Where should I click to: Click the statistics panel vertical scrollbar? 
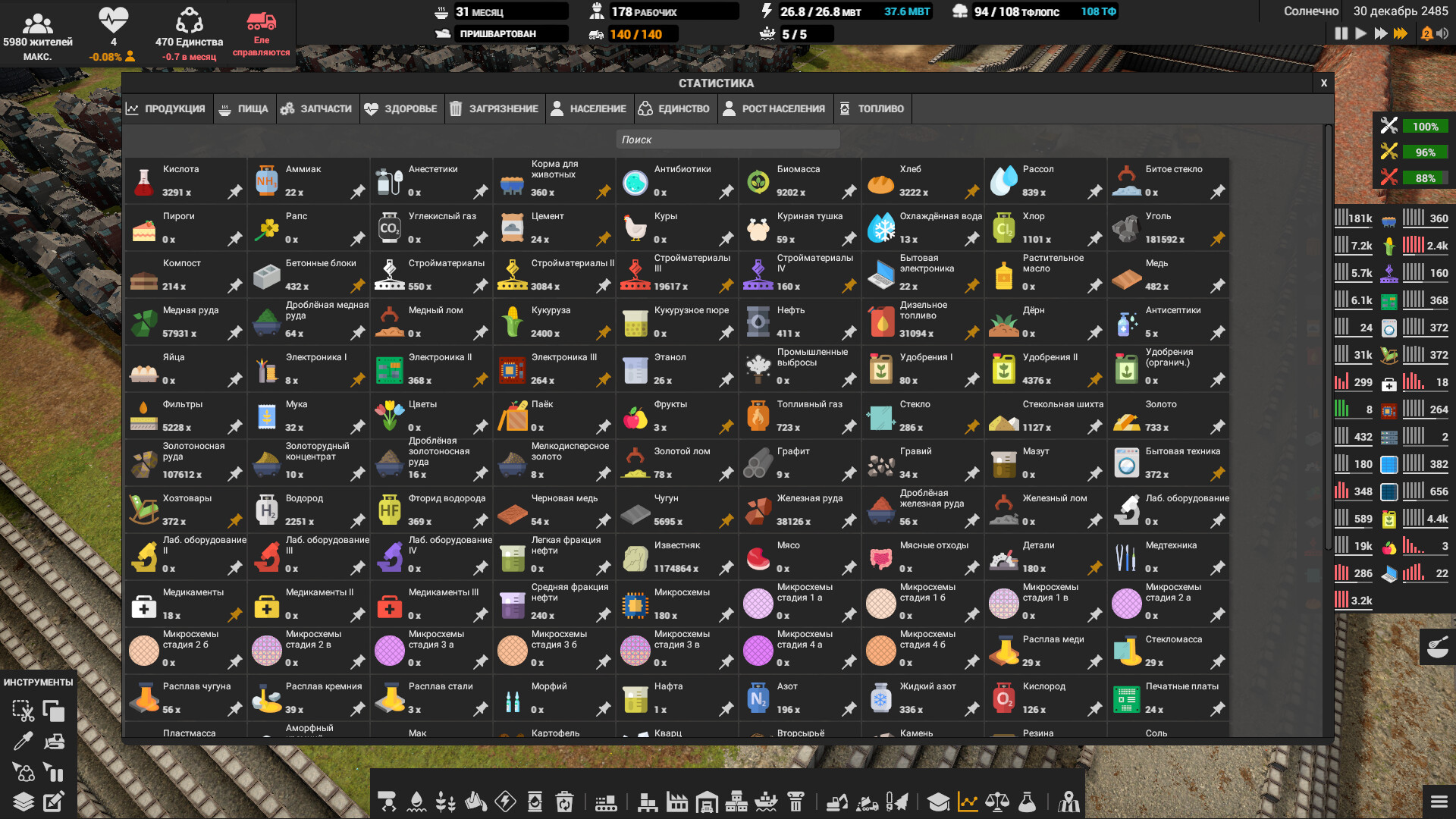[x=1328, y=337]
